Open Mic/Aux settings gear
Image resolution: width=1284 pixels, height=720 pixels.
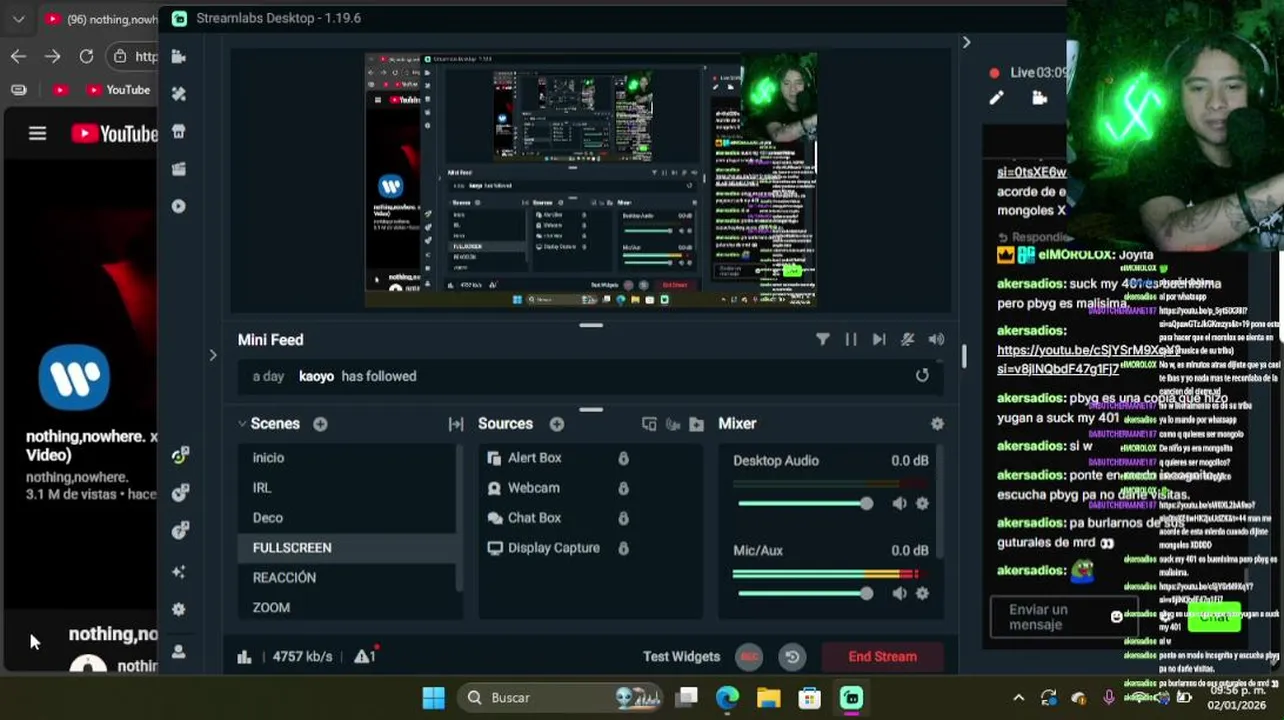coord(922,593)
